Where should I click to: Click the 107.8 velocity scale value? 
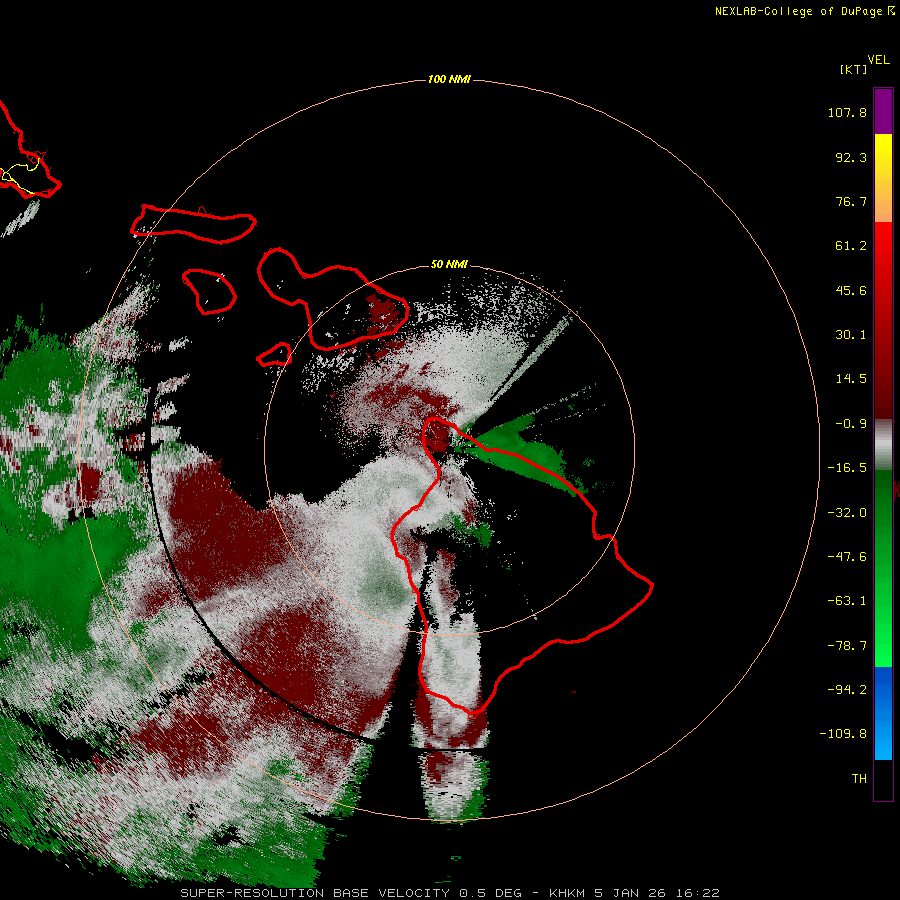pos(847,112)
